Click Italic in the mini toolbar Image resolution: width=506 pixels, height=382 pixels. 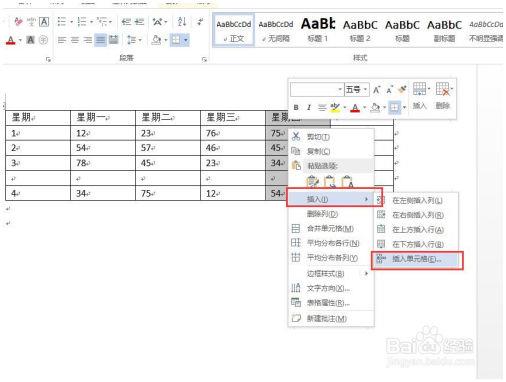tap(309, 107)
